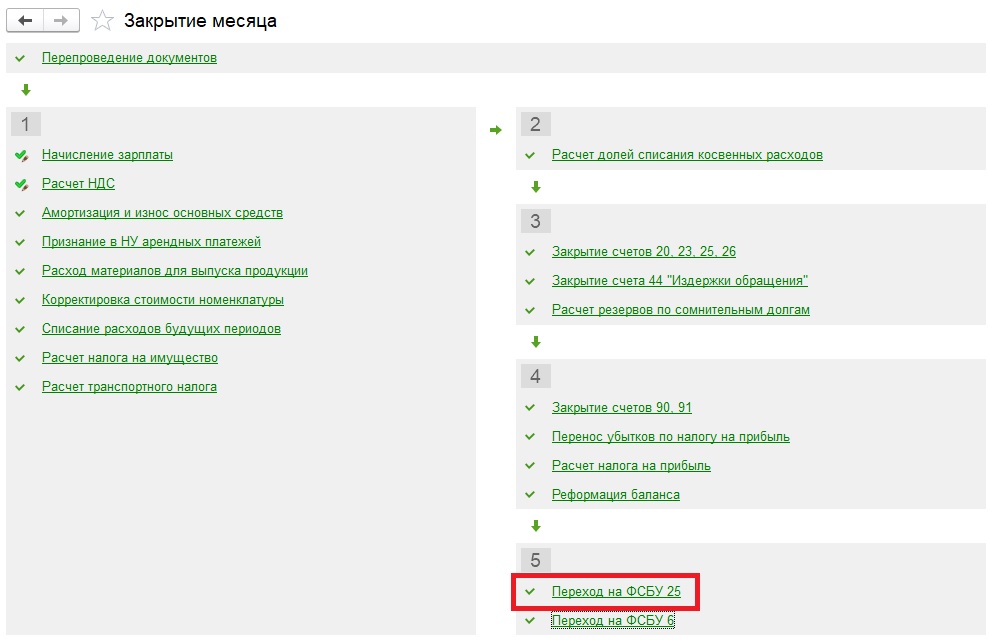The image size is (988, 644).
Task: Click stage number 2 block header
Action: [536, 124]
